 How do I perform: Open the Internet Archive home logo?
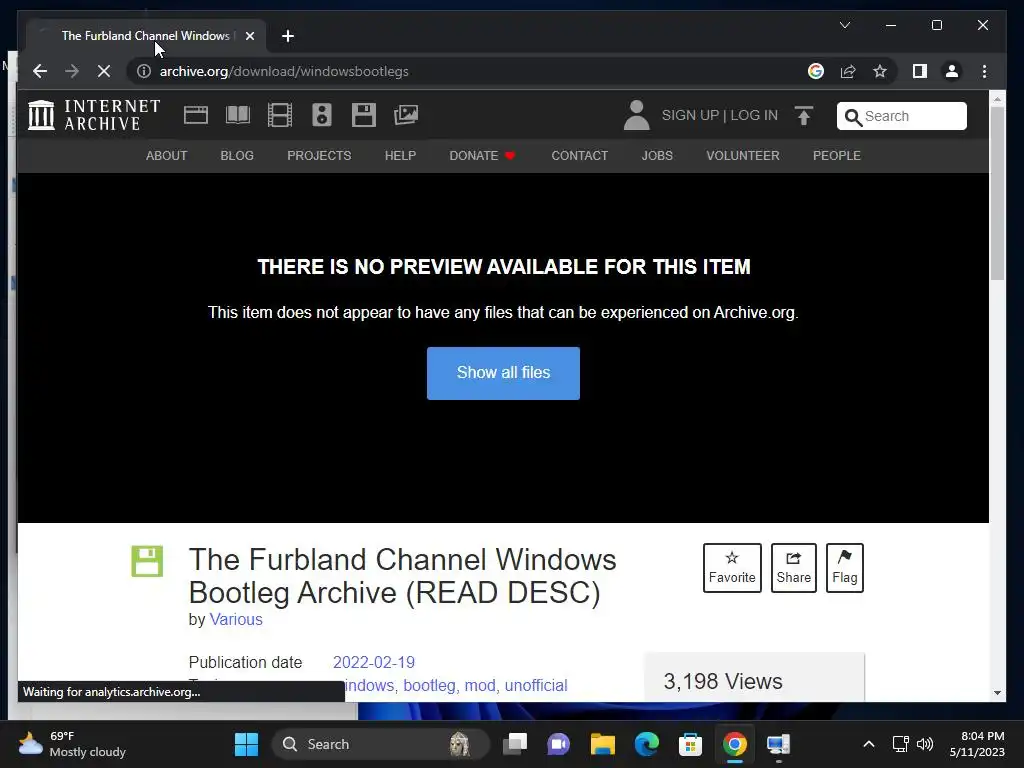[x=94, y=115]
